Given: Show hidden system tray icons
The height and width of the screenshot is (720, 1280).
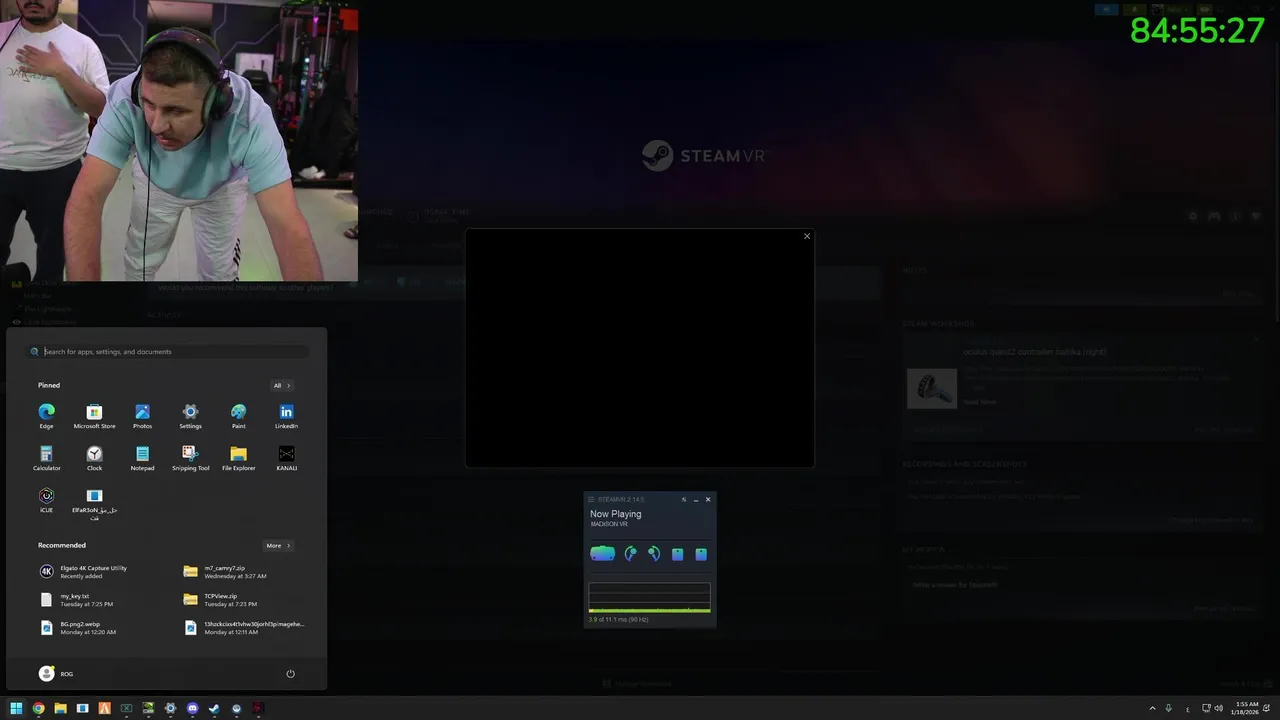Looking at the screenshot, I should [x=1152, y=708].
